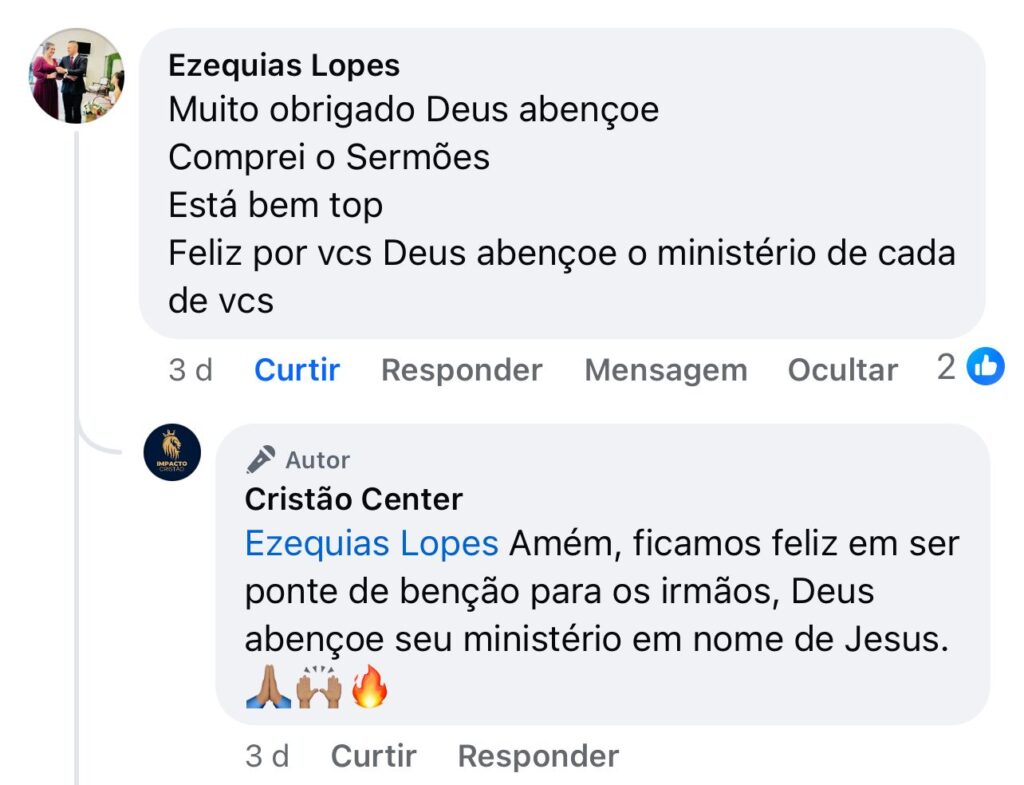Image resolution: width=1024 pixels, height=785 pixels.
Task: Like Ezequias Lopes' comment with Curtir
Action: click(x=297, y=370)
